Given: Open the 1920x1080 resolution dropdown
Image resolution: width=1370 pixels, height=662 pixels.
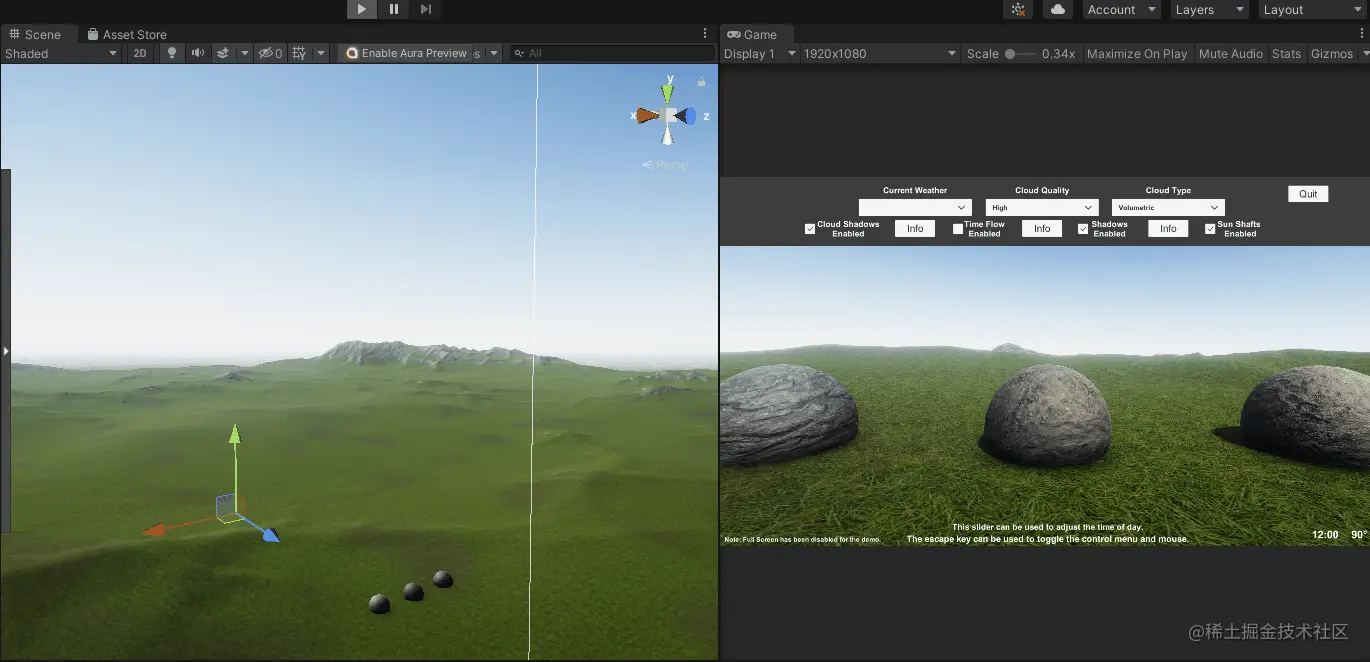Looking at the screenshot, I should pyautogui.click(x=880, y=53).
